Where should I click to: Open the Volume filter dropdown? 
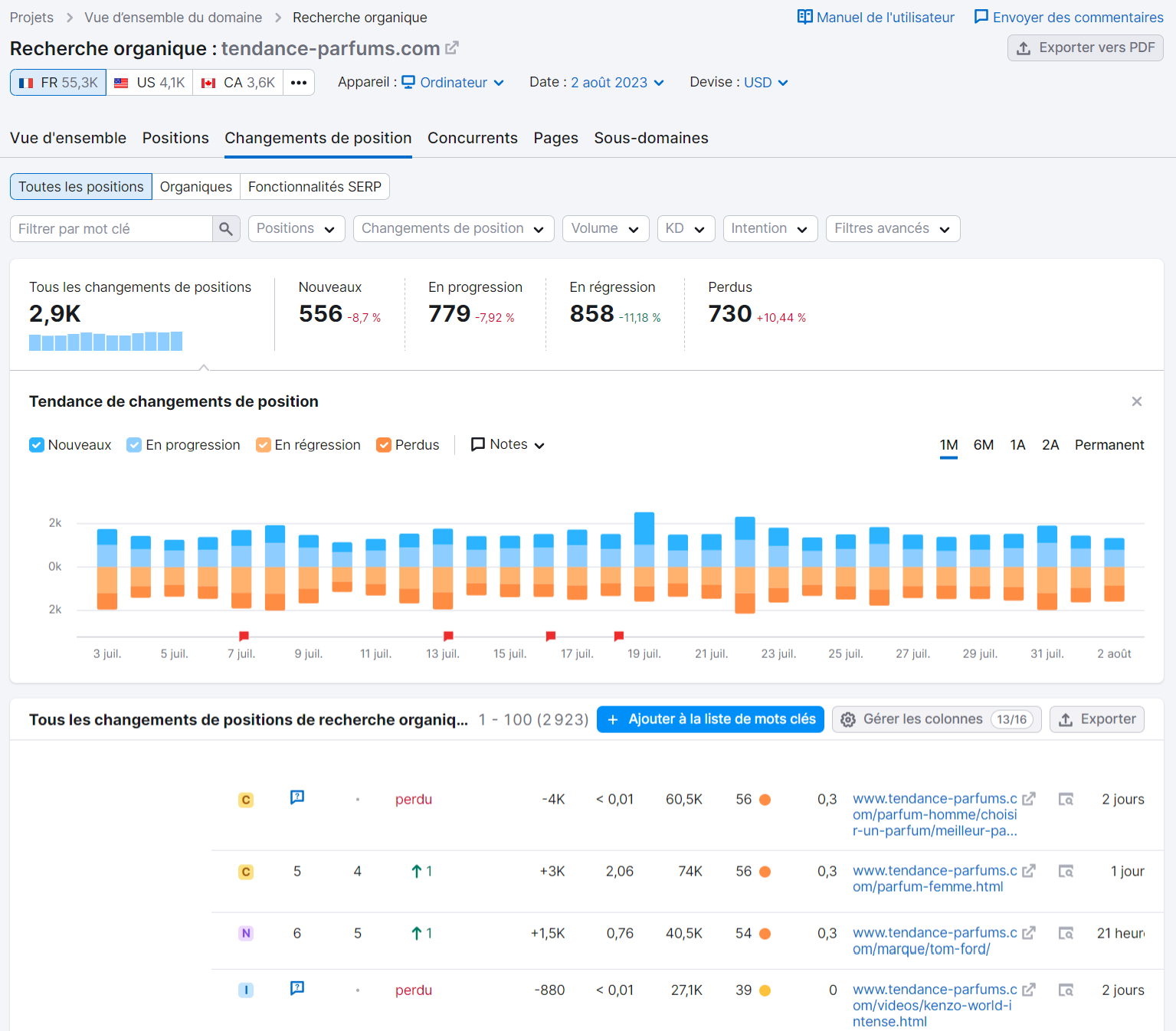[606, 228]
